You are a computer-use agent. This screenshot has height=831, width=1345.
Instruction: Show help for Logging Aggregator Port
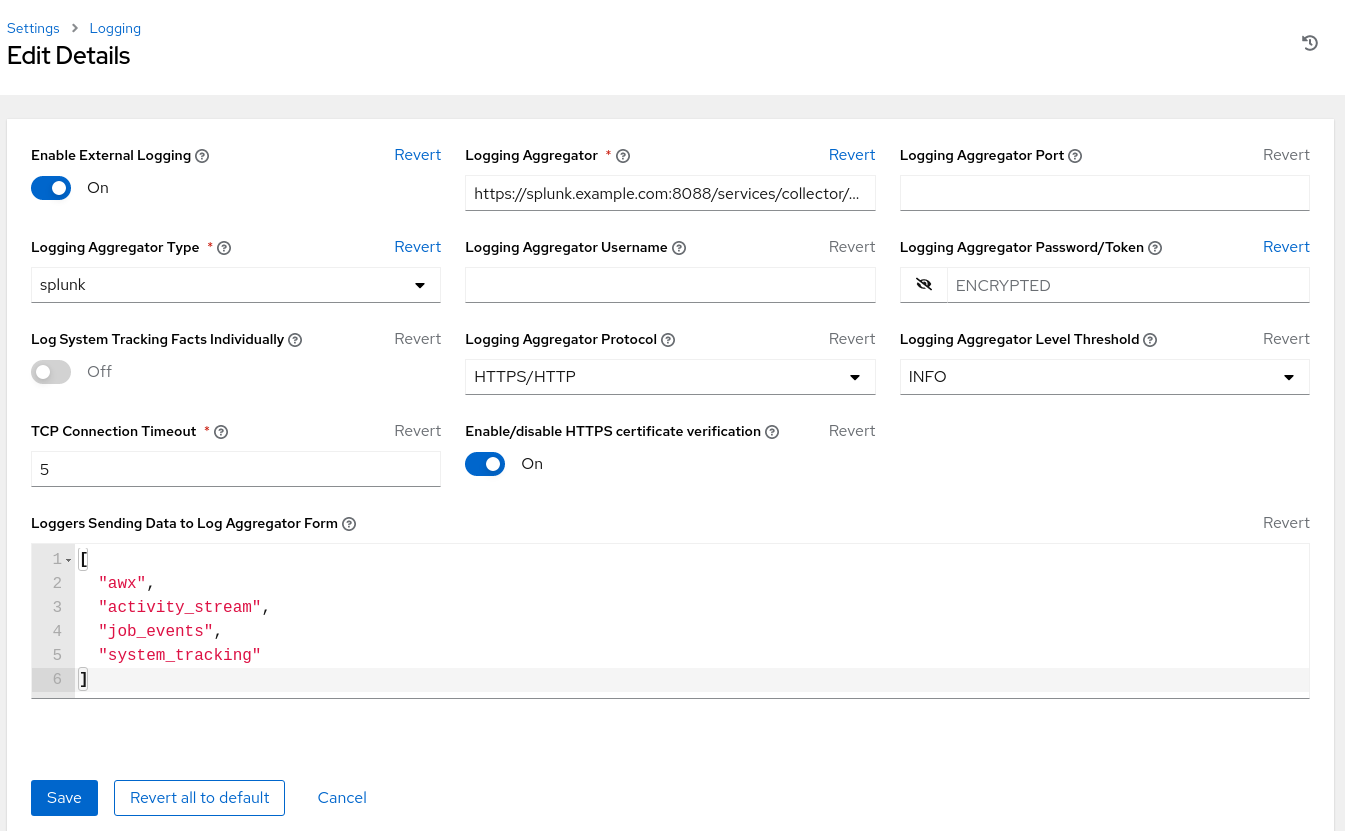pos(1075,156)
